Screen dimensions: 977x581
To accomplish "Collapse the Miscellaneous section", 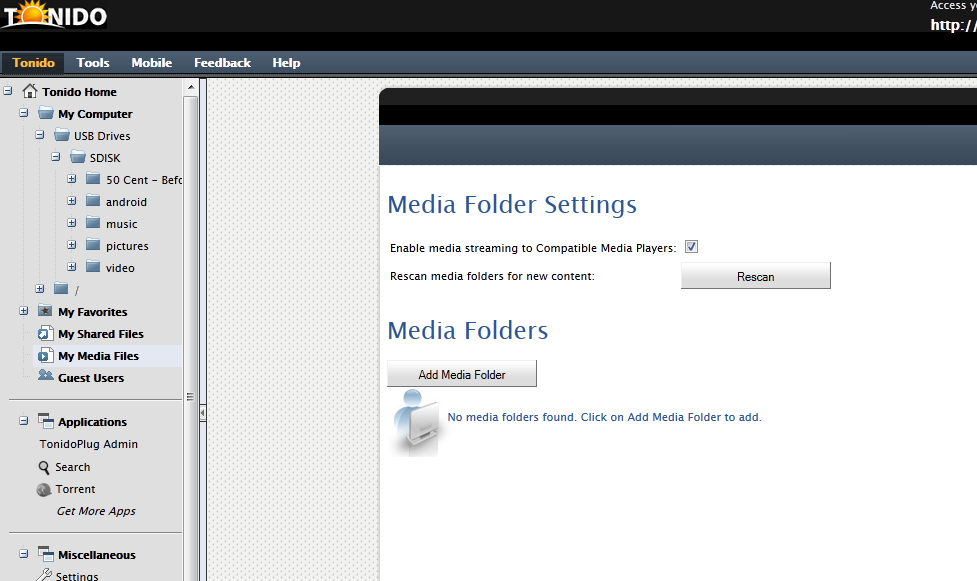I will tap(24, 554).
